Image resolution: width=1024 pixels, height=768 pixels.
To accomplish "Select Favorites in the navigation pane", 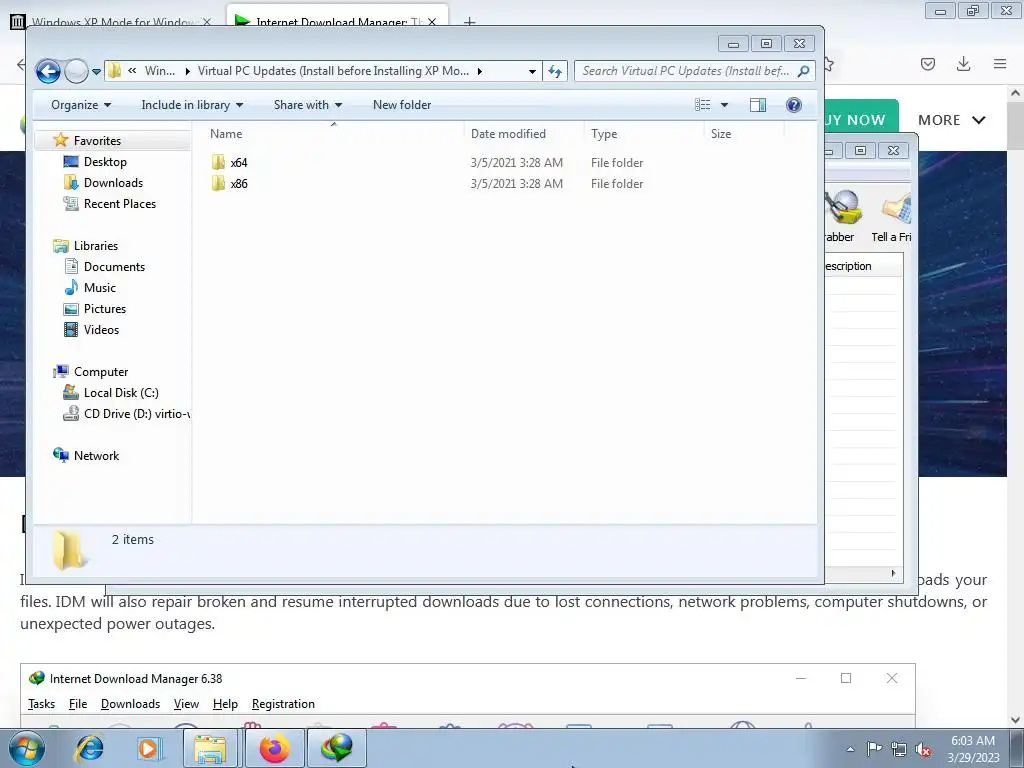I will coord(97,140).
